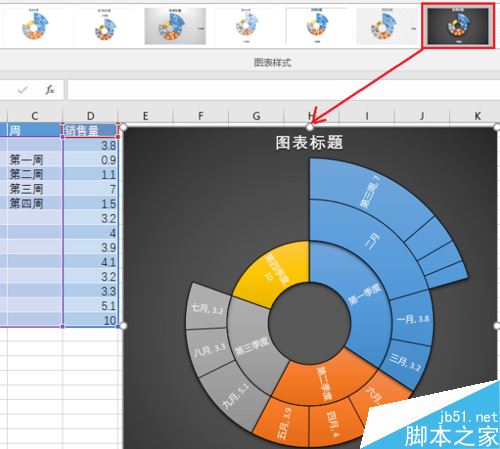Click the 第一周 cell
500x449 pixels.
point(35,160)
